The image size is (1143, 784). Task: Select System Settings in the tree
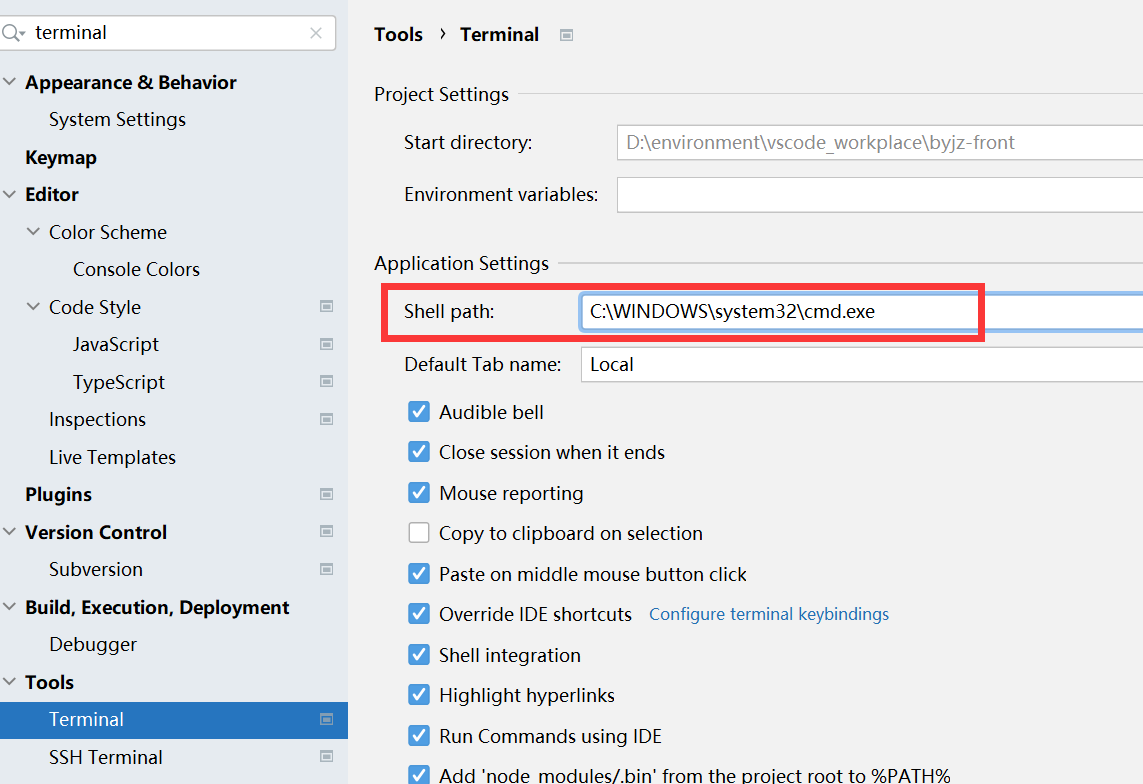(117, 119)
